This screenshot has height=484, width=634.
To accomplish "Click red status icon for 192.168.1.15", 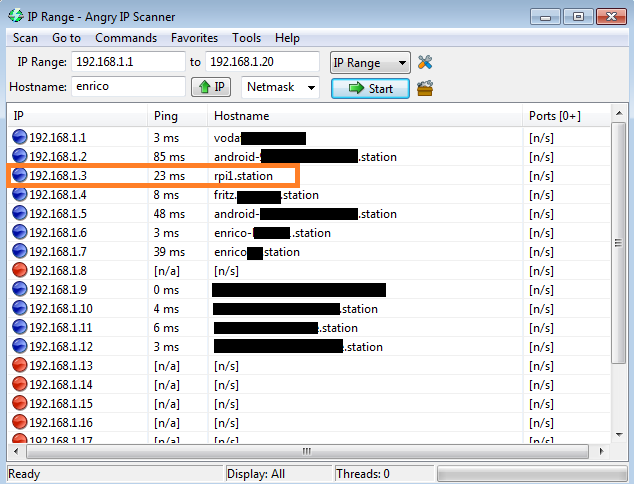I will coord(19,403).
